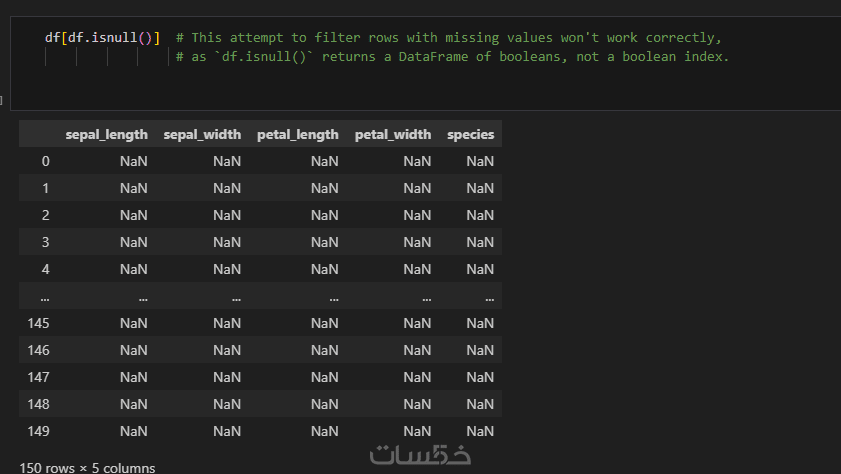The image size is (841, 474).
Task: Click row index 0 in the table
Action: click(x=45, y=161)
